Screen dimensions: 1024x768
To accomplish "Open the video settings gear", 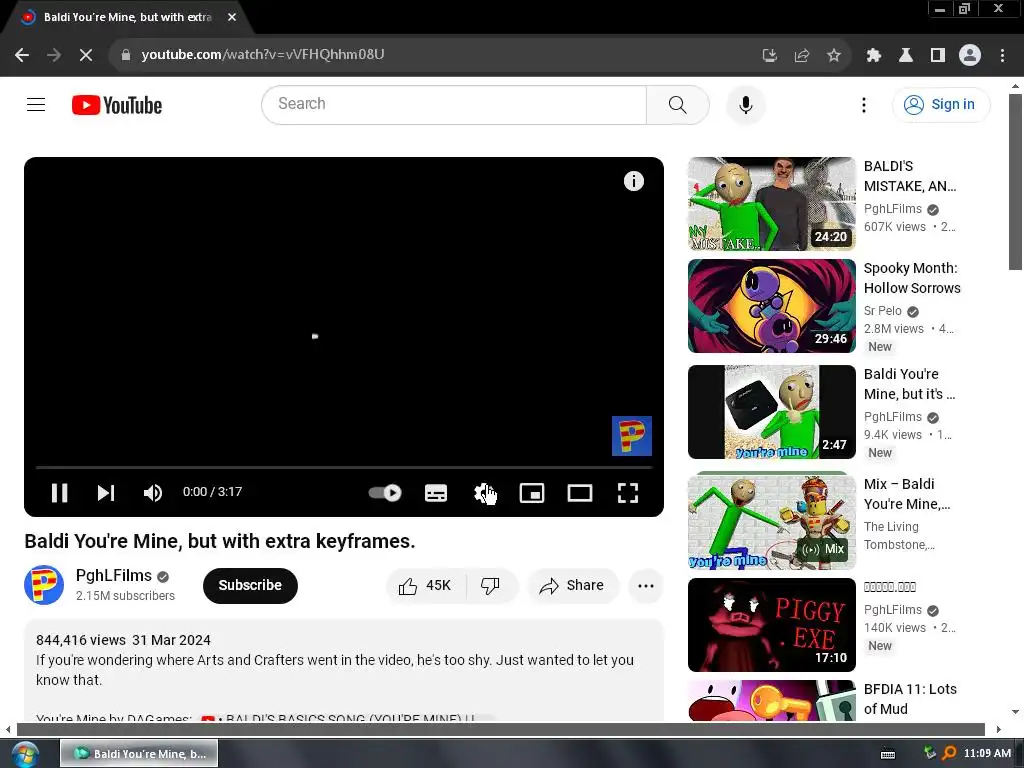I will [x=484, y=492].
